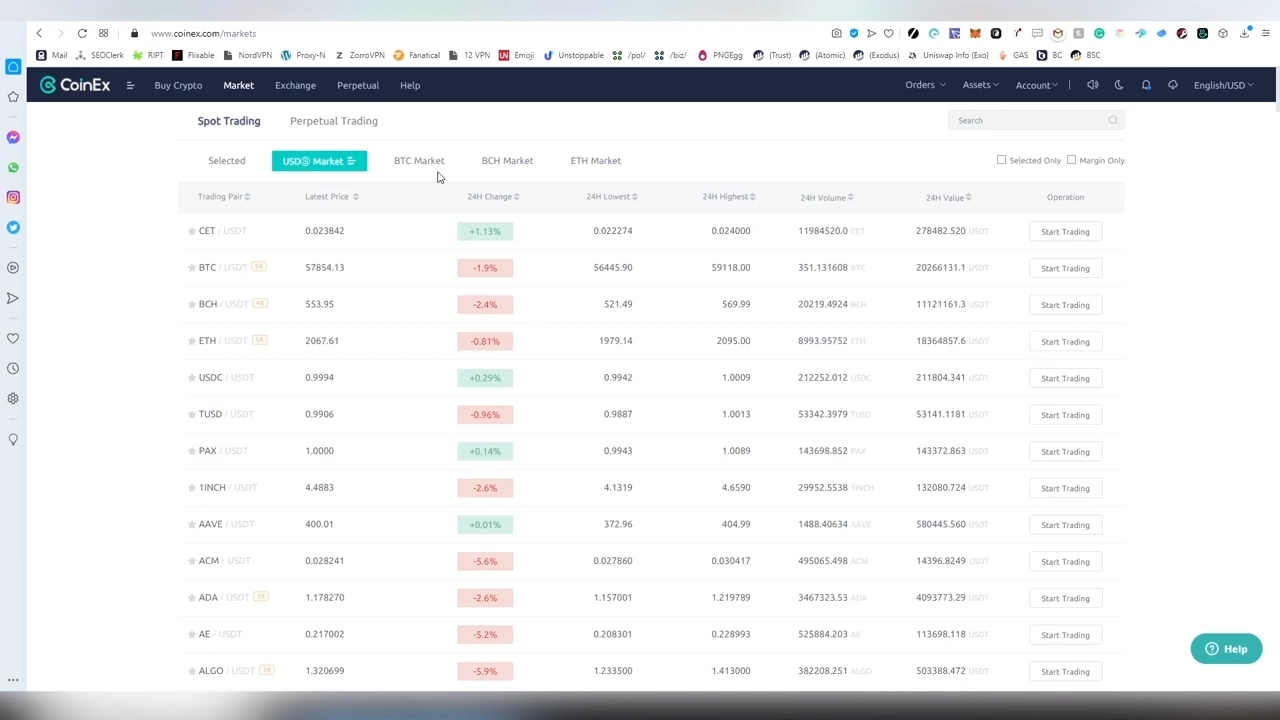Open notifications bell in CoinEx header

[1146, 85]
